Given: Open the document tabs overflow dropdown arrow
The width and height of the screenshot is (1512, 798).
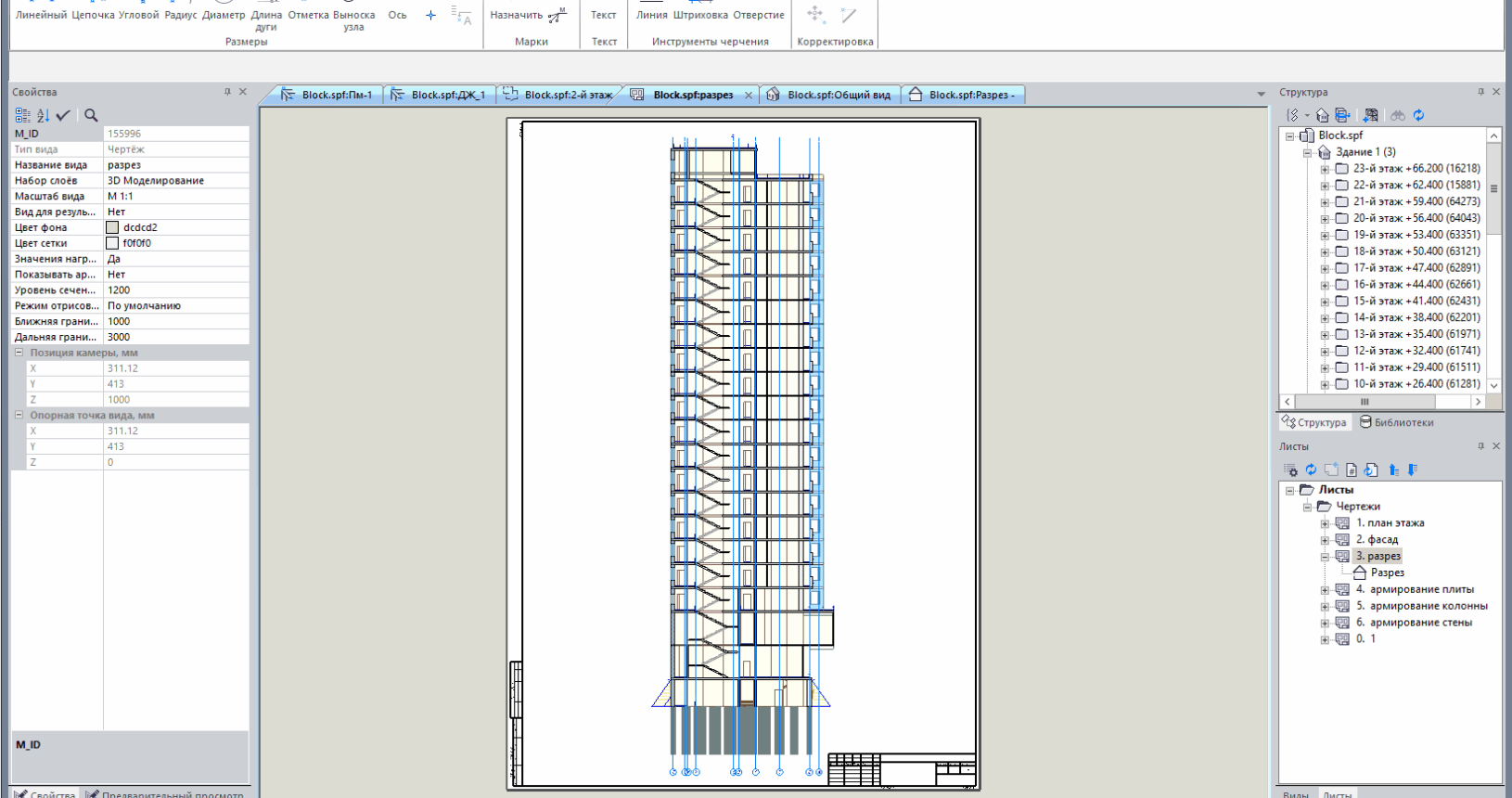Looking at the screenshot, I should tap(1261, 95).
